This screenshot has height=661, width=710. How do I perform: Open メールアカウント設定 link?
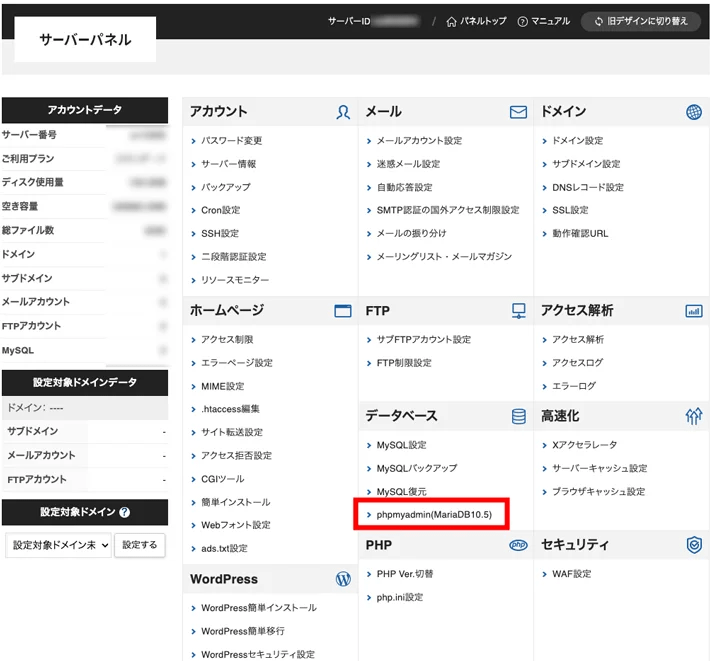click(x=419, y=141)
